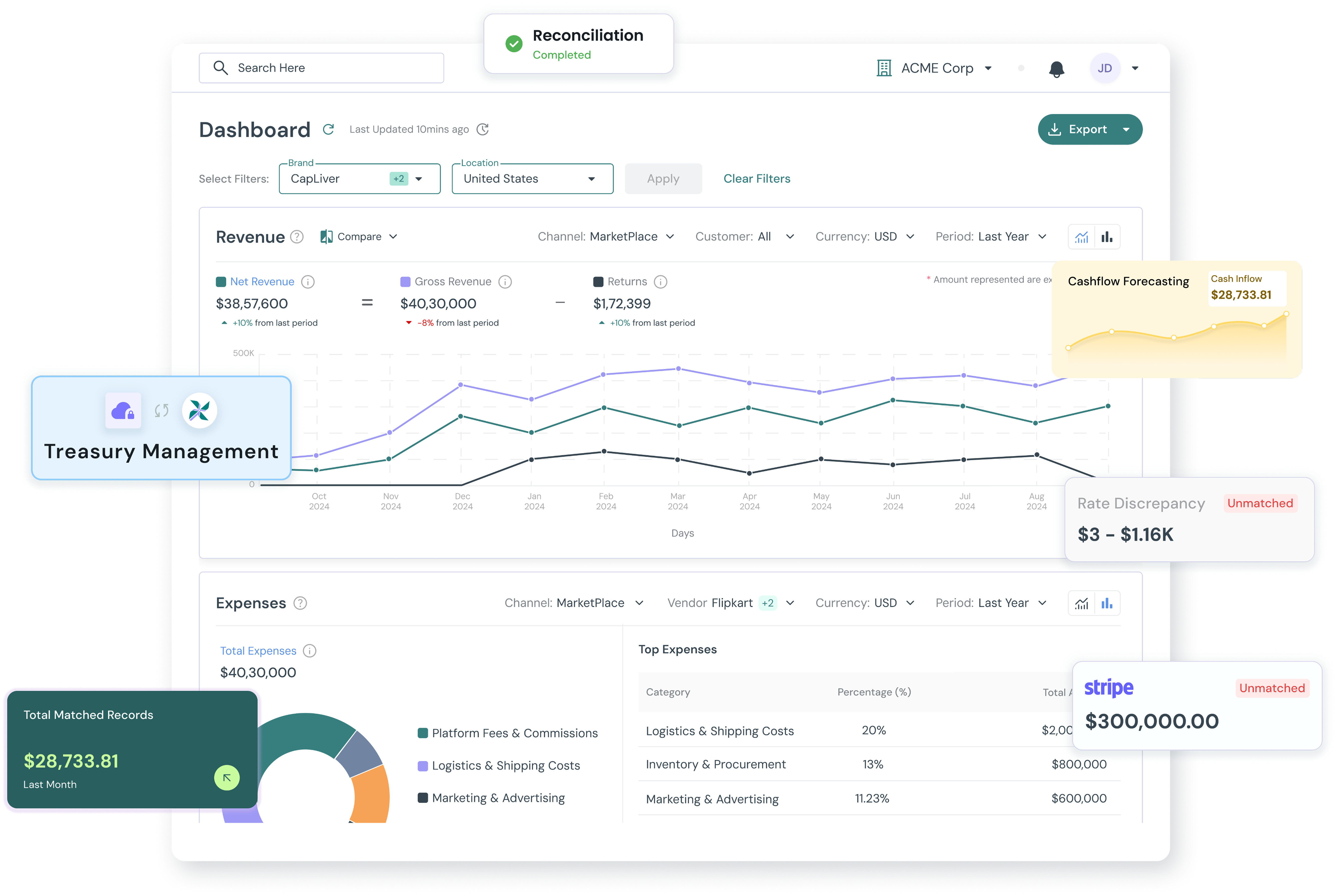
Task: Toggle the Gross Revenue legend series
Action: point(406,282)
